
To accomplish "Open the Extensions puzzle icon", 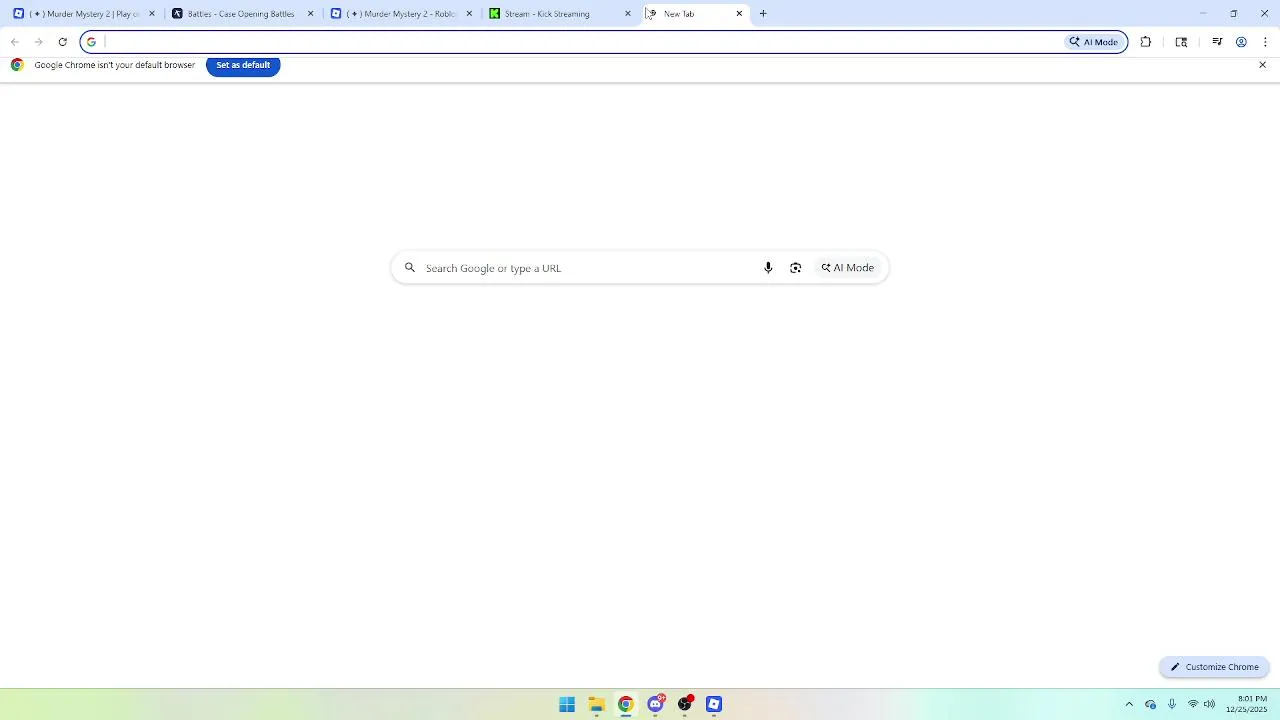I will click(1146, 42).
